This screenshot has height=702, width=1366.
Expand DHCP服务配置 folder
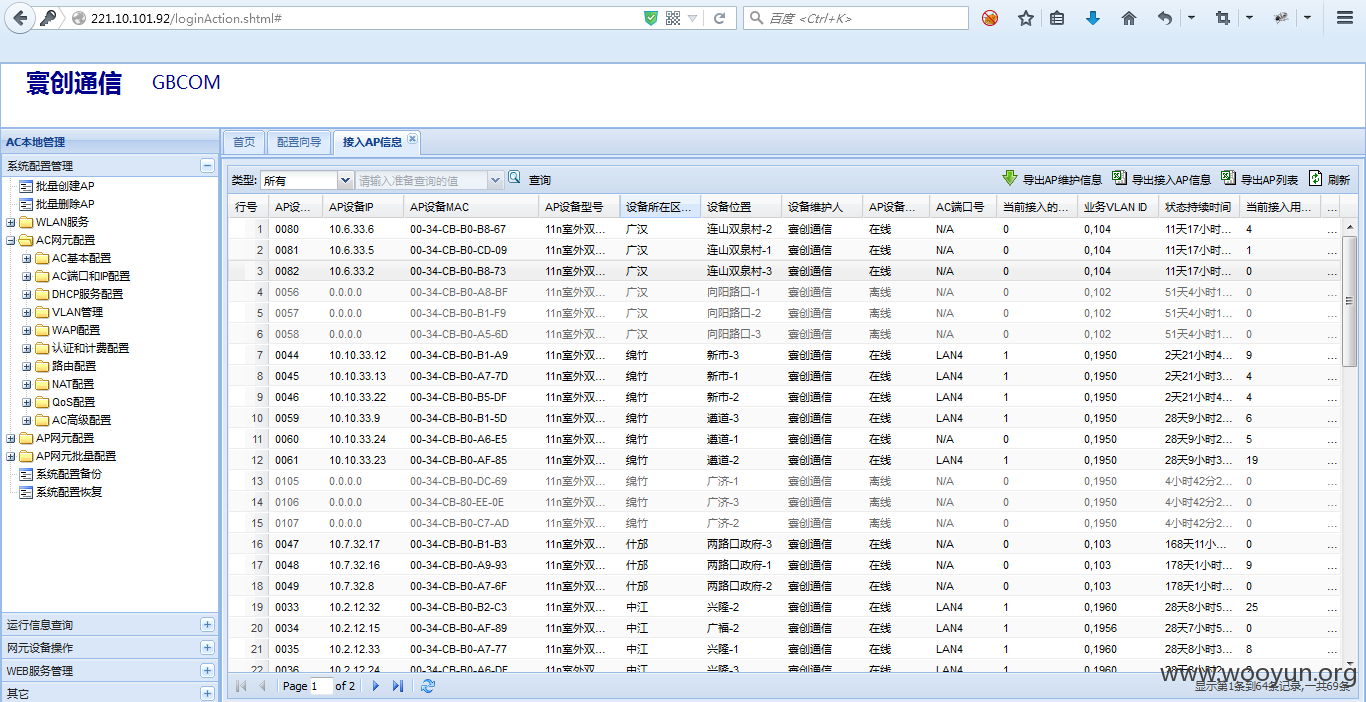click(27, 294)
